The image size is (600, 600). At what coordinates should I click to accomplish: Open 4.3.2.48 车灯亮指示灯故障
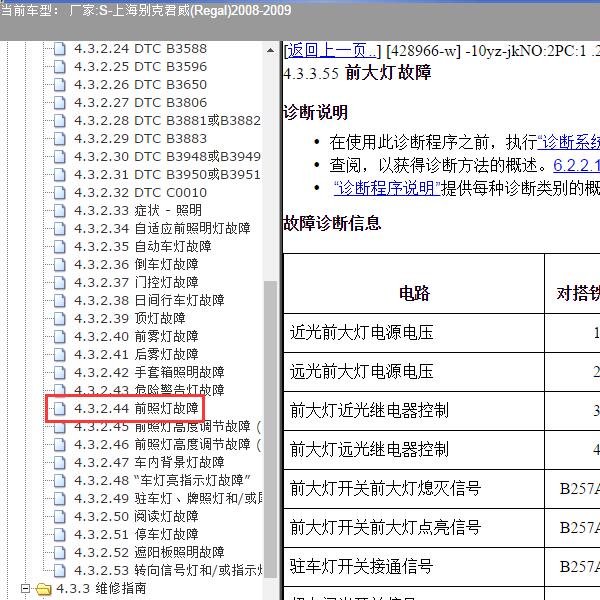click(162, 481)
